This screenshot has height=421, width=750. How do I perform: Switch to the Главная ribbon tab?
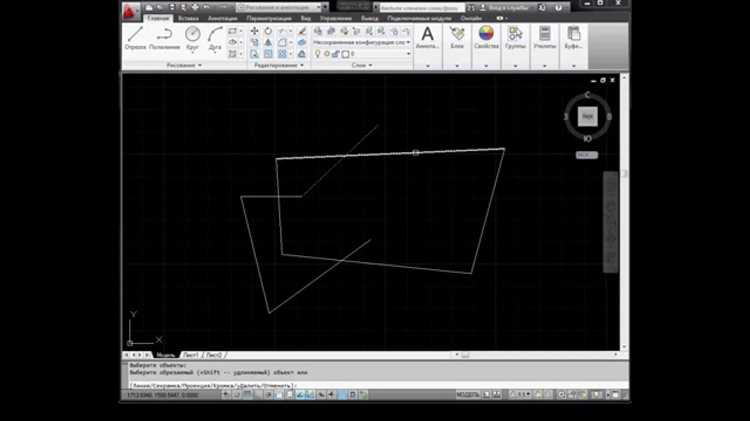pos(158,18)
